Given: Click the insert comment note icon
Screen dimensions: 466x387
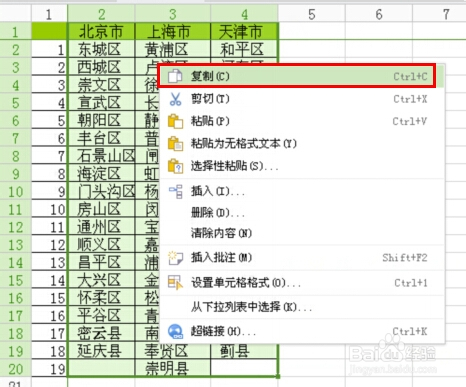Looking at the screenshot, I should pos(175,258).
